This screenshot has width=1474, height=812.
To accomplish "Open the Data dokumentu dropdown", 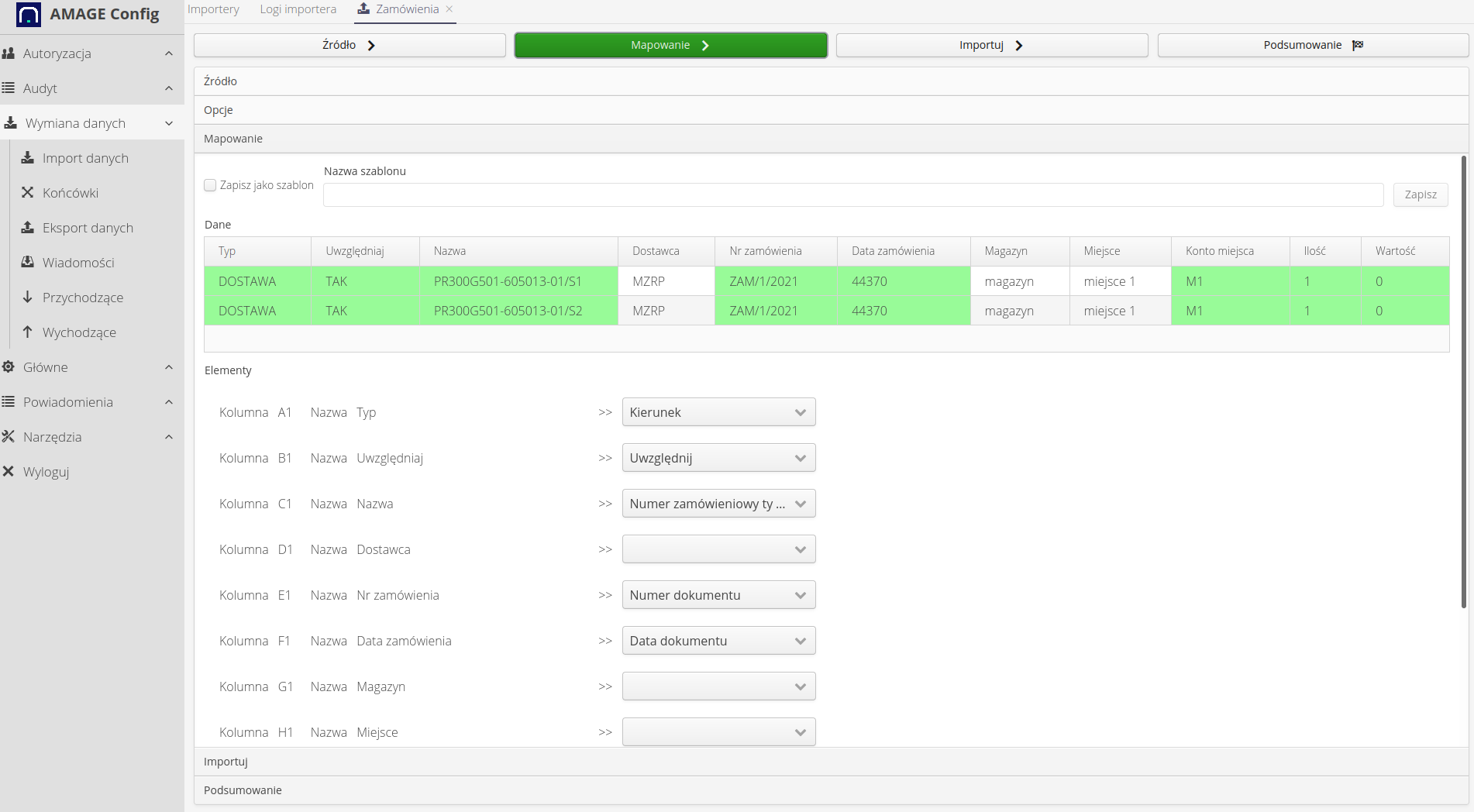I will point(718,641).
